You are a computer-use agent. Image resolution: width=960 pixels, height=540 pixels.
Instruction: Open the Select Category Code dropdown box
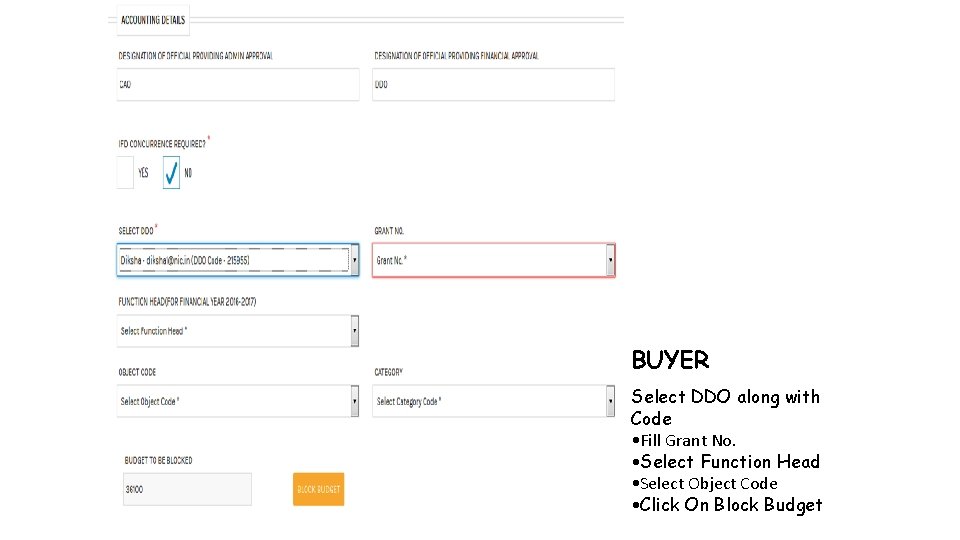tap(488, 402)
